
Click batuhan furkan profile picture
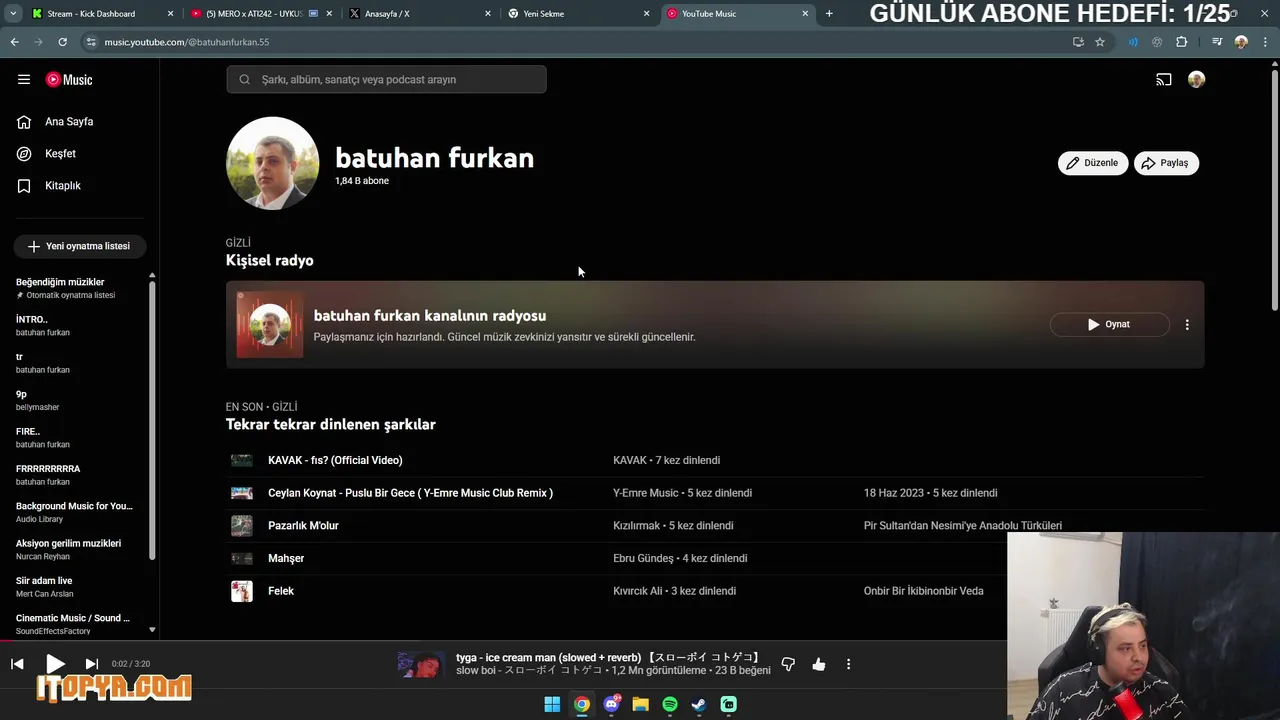pyautogui.click(x=272, y=163)
